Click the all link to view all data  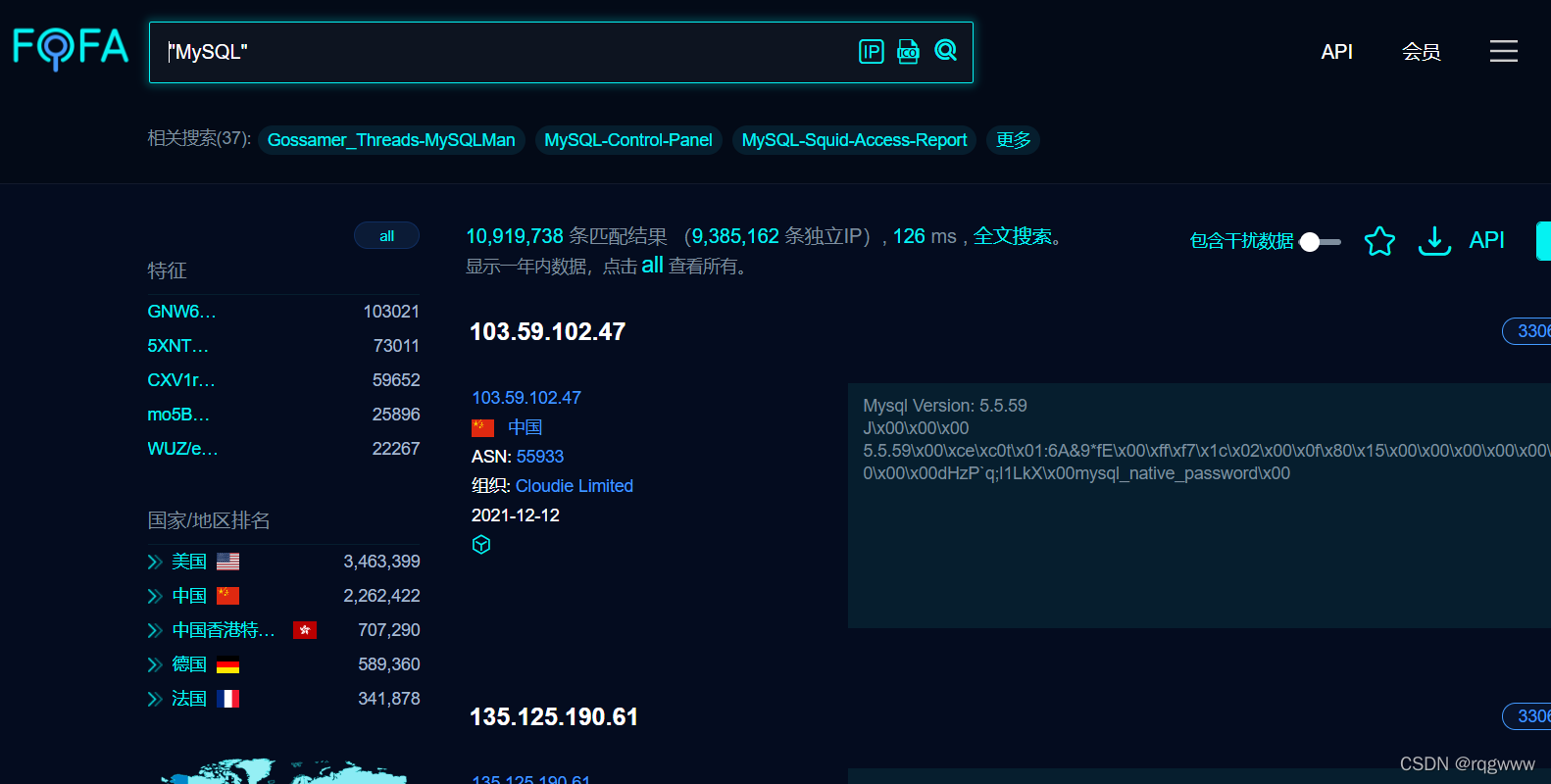[x=652, y=265]
